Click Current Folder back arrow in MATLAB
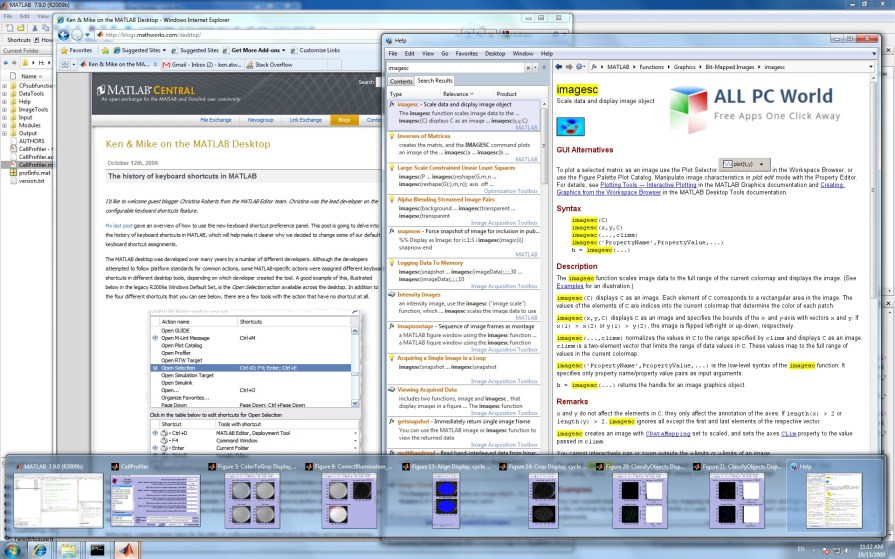The width and height of the screenshot is (895, 559). pos(6,62)
